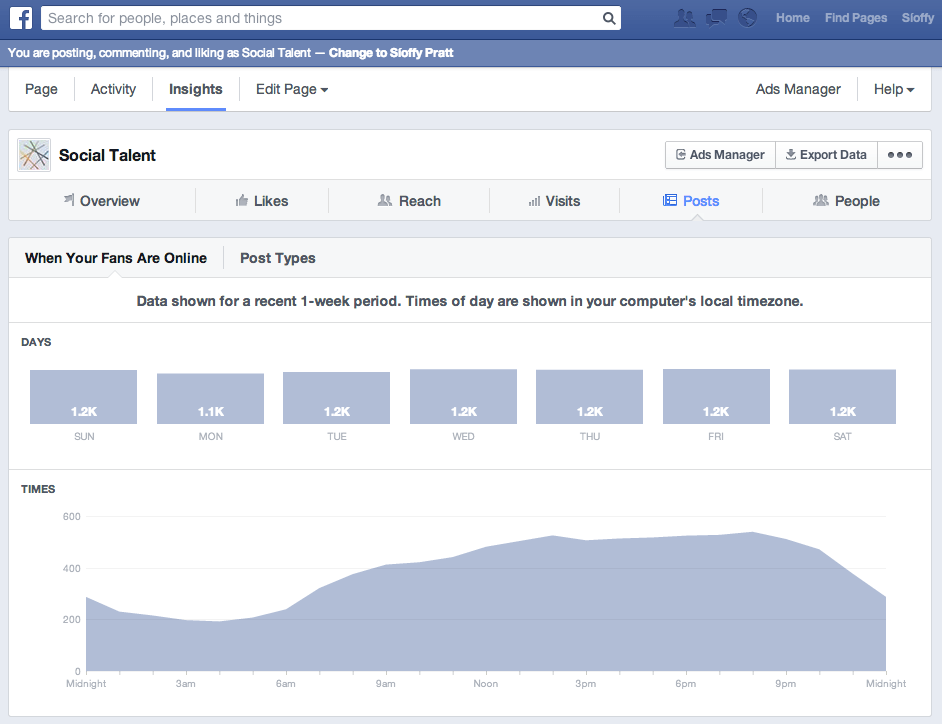Click the Social Talent page title
The image size is (942, 724).
tap(107, 155)
